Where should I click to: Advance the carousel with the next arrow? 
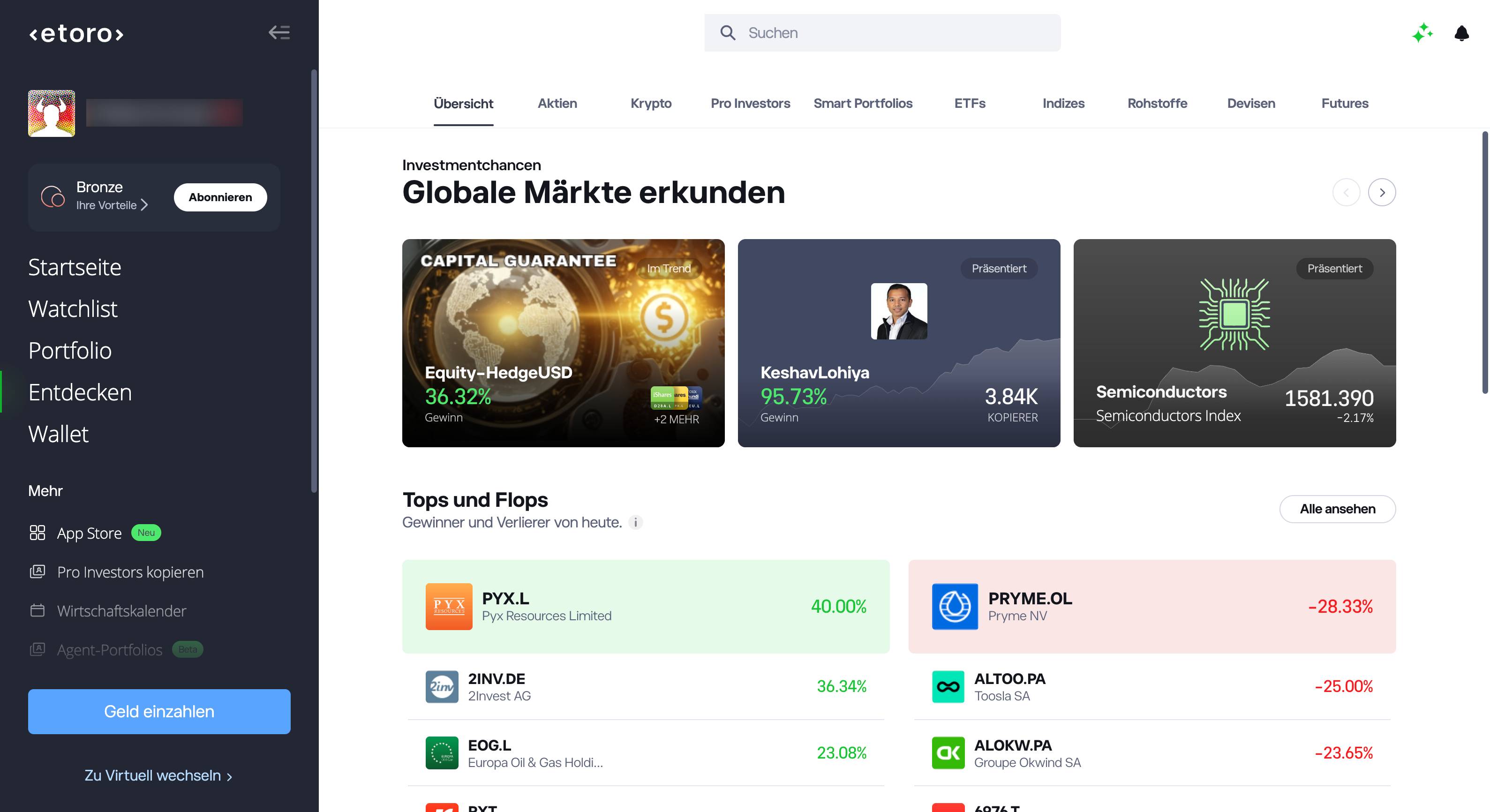coord(1382,193)
